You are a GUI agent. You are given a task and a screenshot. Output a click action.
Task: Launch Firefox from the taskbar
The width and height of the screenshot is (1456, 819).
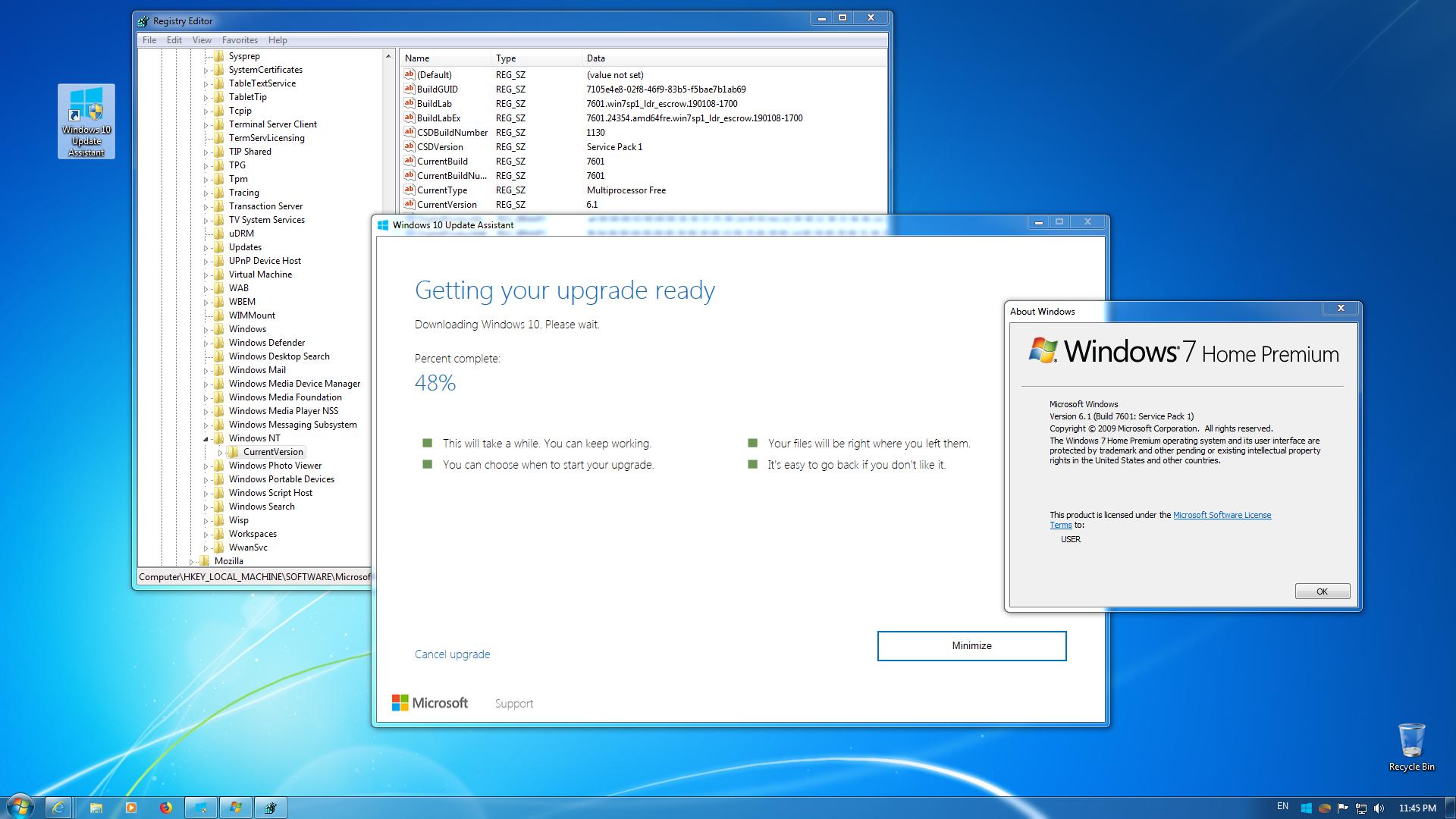tap(165, 808)
